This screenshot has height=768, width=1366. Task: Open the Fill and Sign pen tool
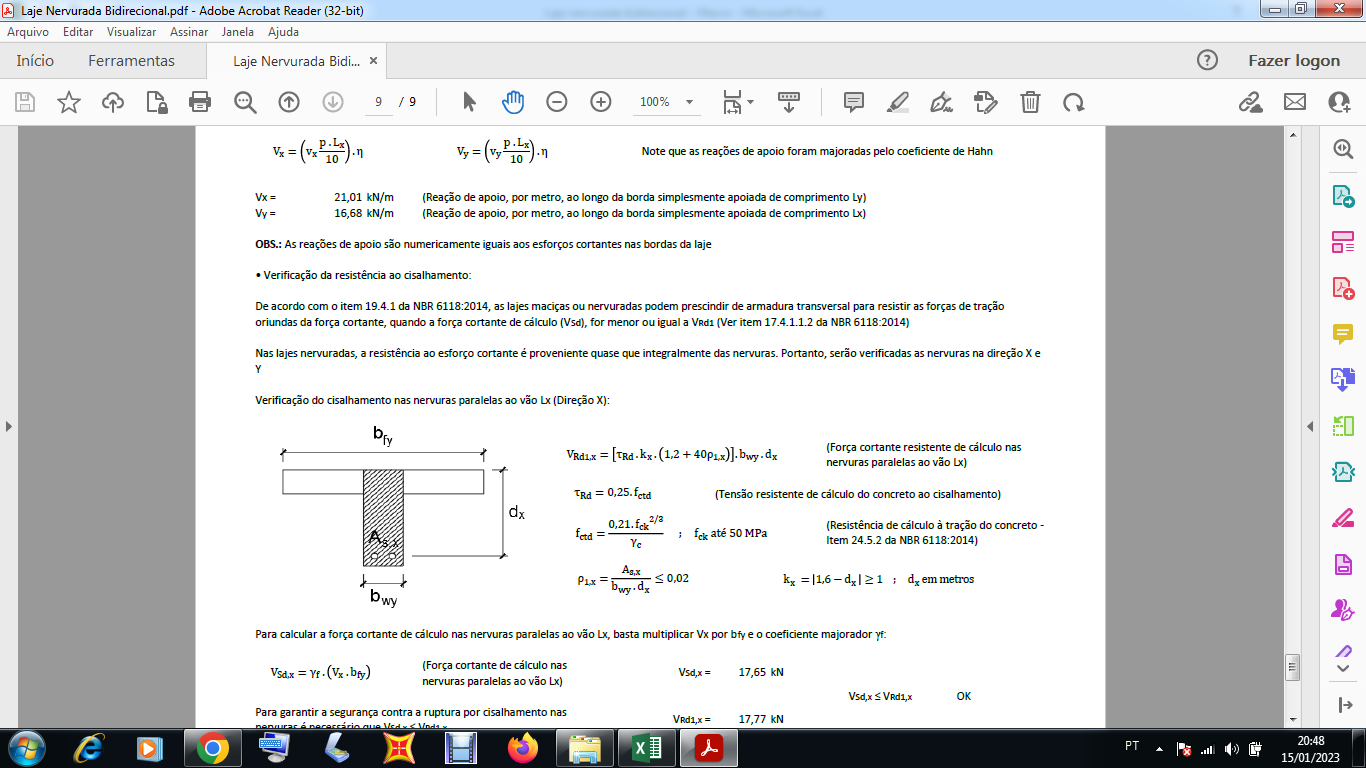(x=942, y=102)
